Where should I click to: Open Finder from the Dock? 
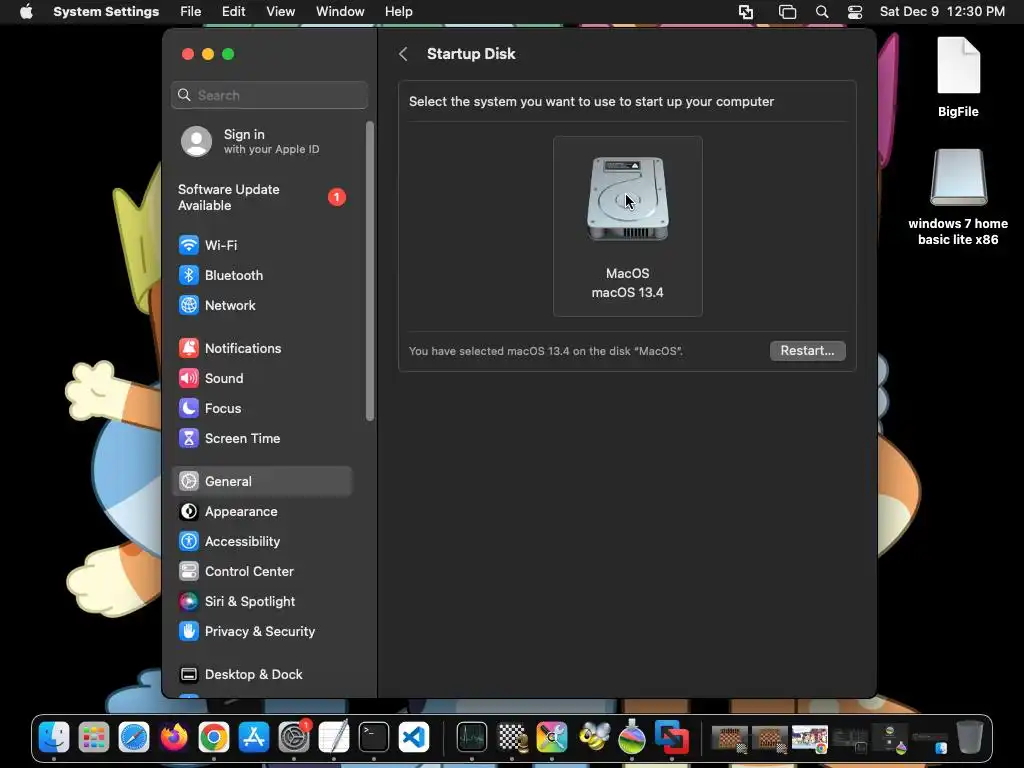[x=54, y=738]
